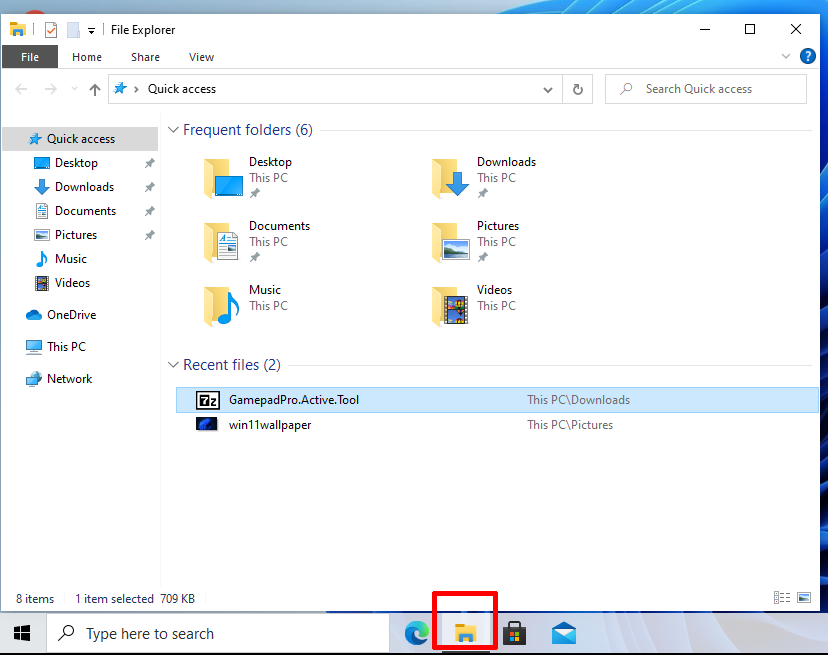Collapse the Frequent folders section
This screenshot has width=828, height=655.
(173, 130)
